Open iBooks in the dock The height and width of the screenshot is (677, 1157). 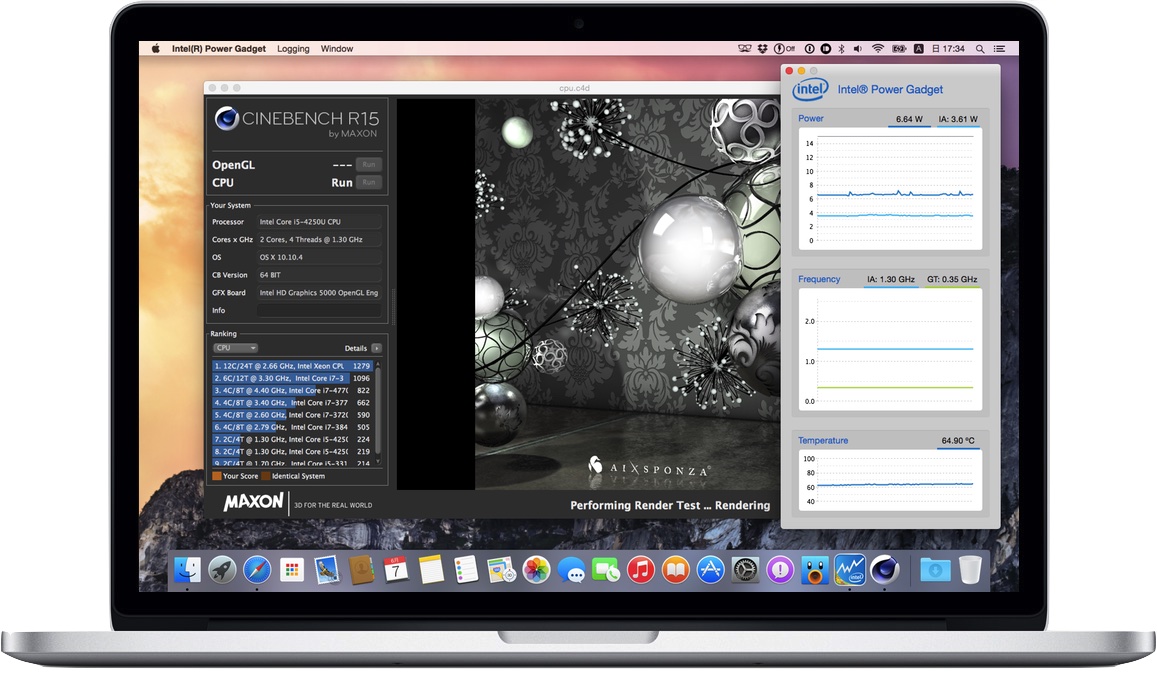[675, 570]
